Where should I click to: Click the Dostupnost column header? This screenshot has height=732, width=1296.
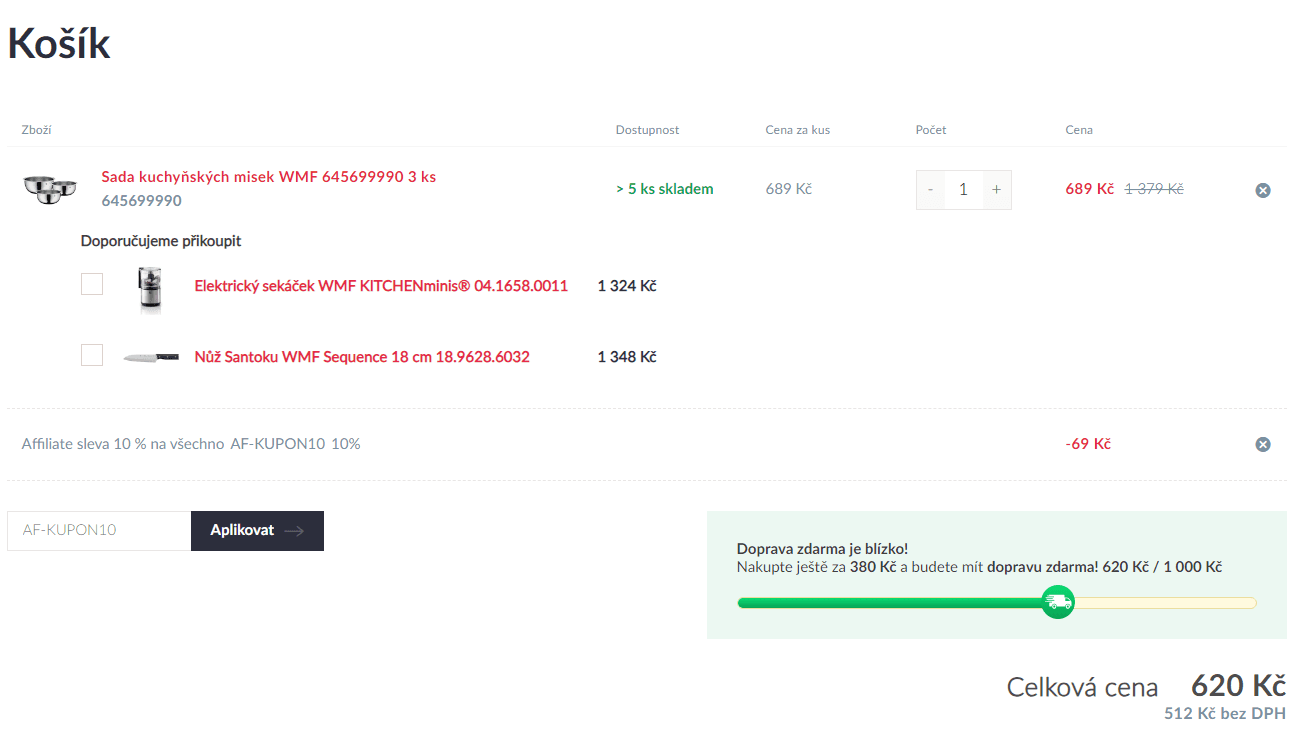point(647,130)
